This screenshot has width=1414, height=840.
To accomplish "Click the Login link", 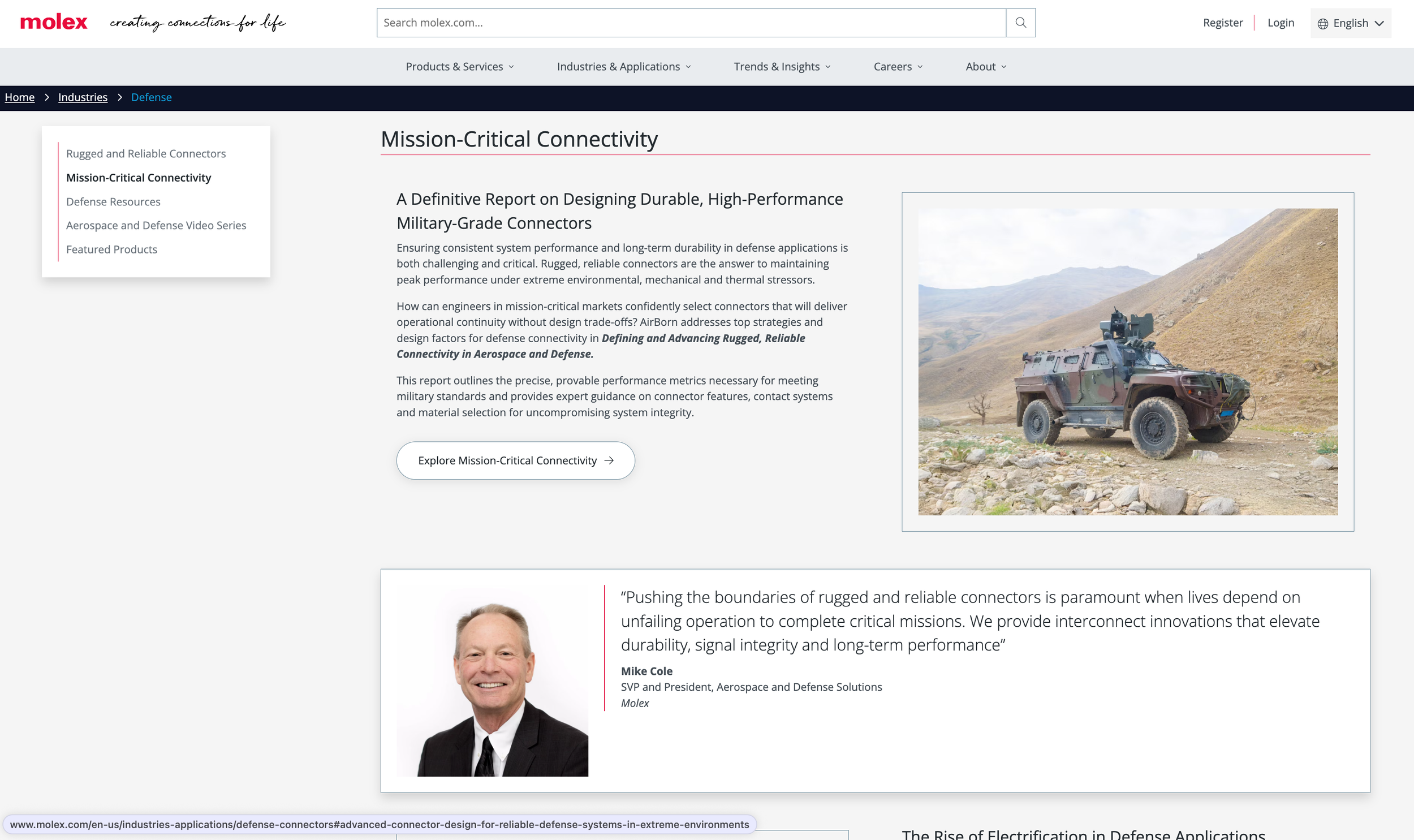I will pos(1281,23).
